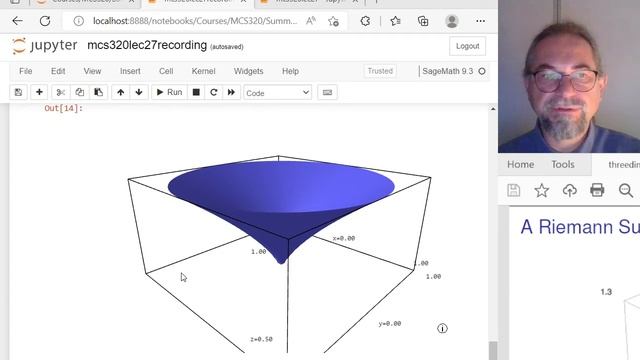Rename notebook mcs320lec27recording
Screen dimensions: 640x360
point(147,45)
